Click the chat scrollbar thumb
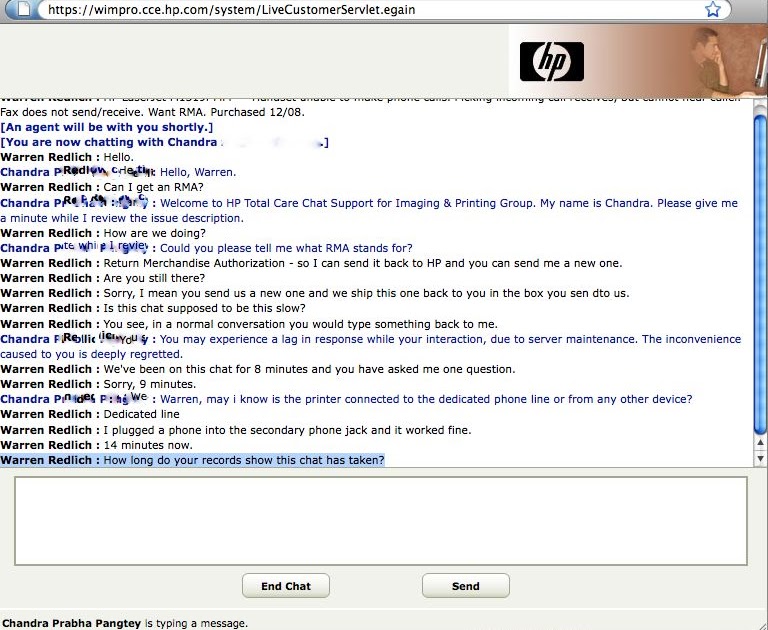 tap(760, 274)
